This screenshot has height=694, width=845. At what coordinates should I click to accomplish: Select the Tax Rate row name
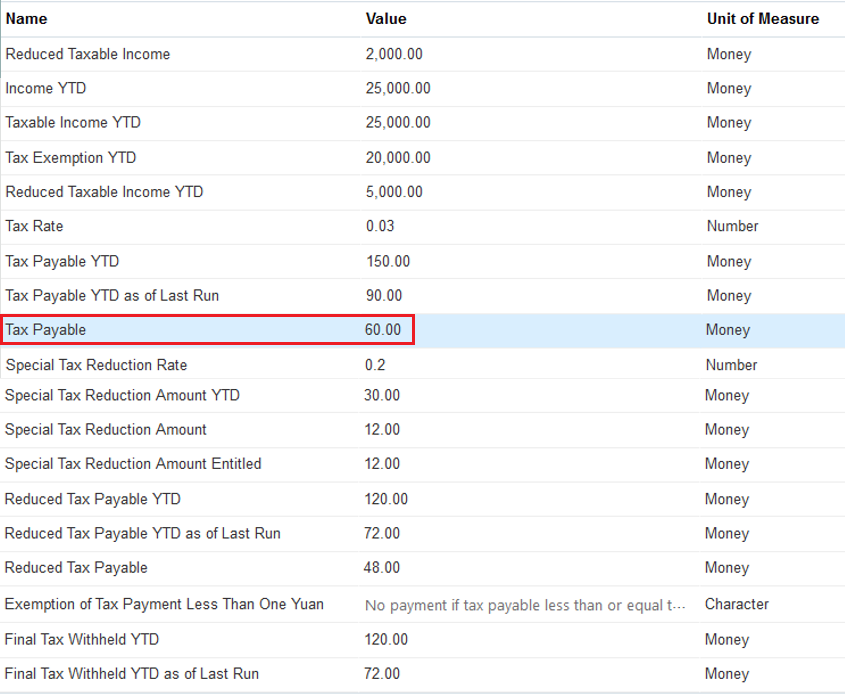pyautogui.click(x=34, y=226)
